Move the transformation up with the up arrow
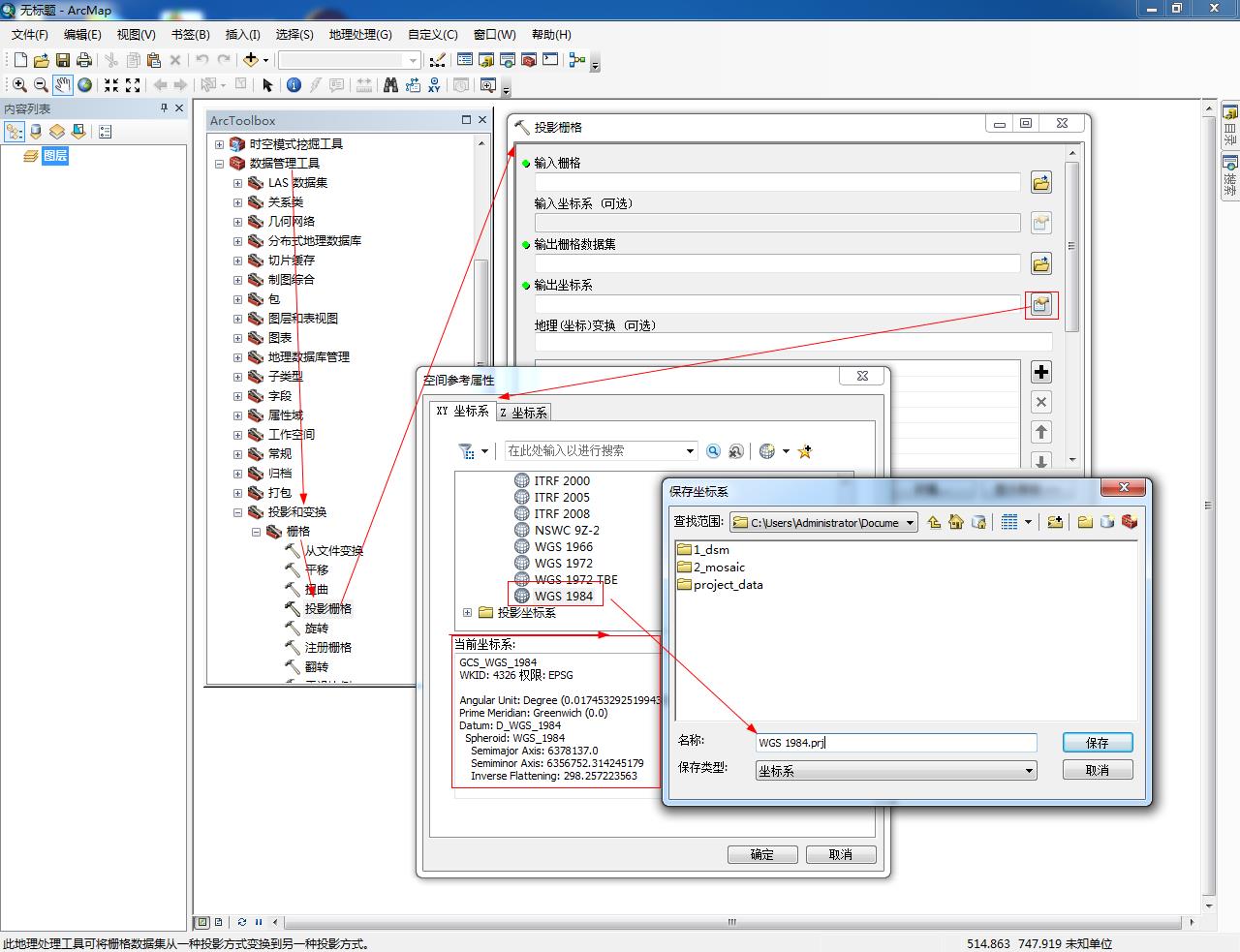1240x952 pixels. [1041, 432]
